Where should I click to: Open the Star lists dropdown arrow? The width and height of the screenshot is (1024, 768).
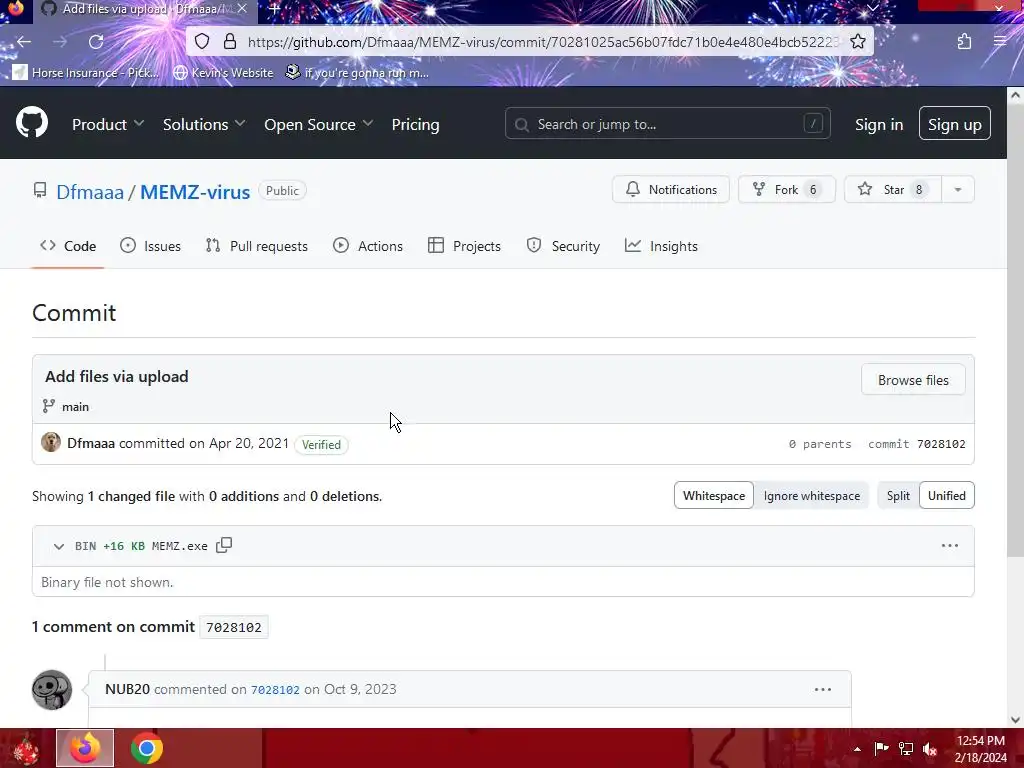point(957,189)
